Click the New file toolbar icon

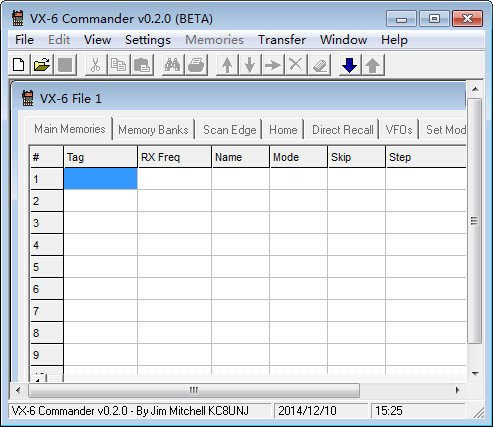(x=19, y=65)
